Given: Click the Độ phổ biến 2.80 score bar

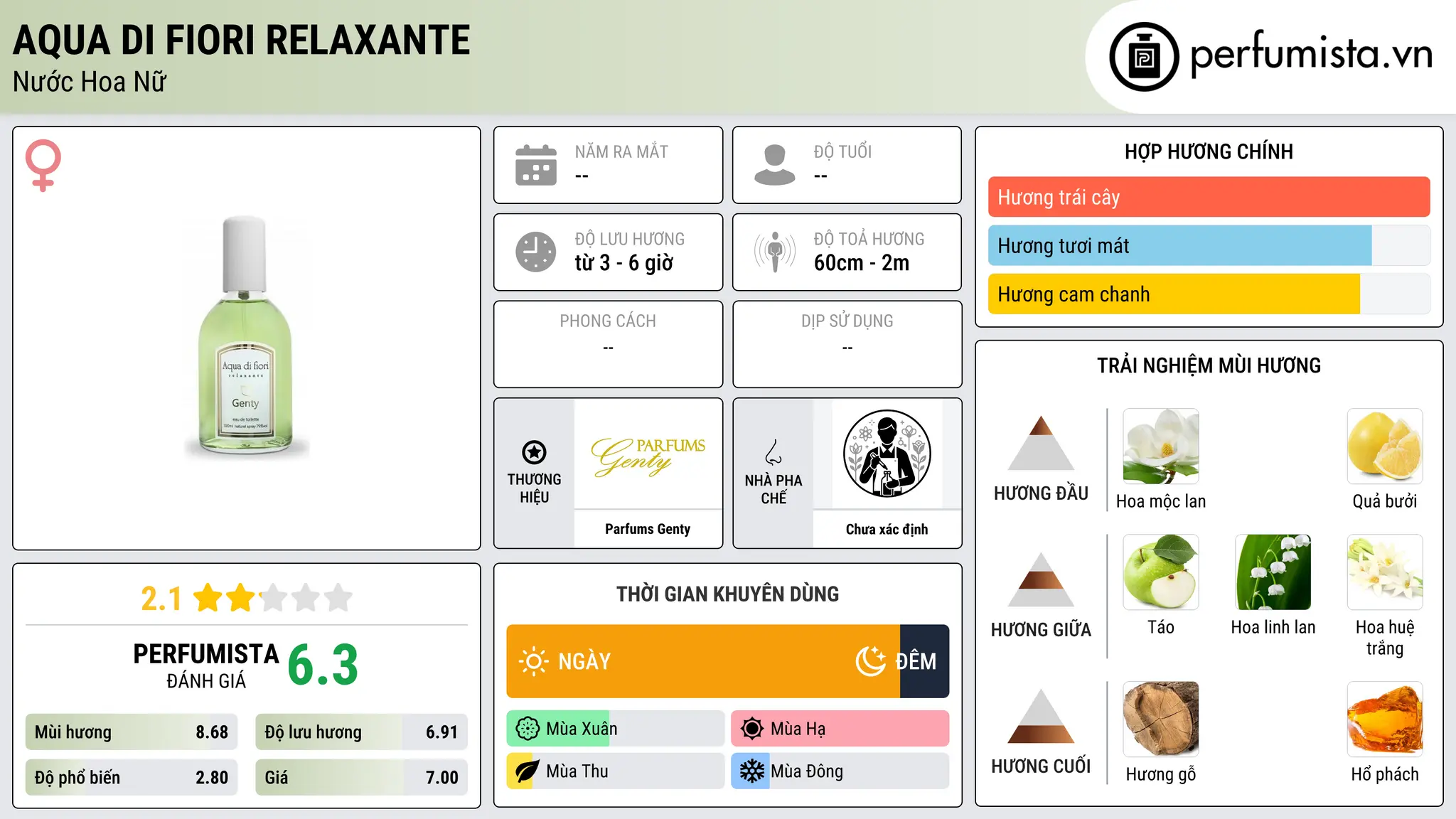Looking at the screenshot, I should pyautogui.click(x=132, y=777).
